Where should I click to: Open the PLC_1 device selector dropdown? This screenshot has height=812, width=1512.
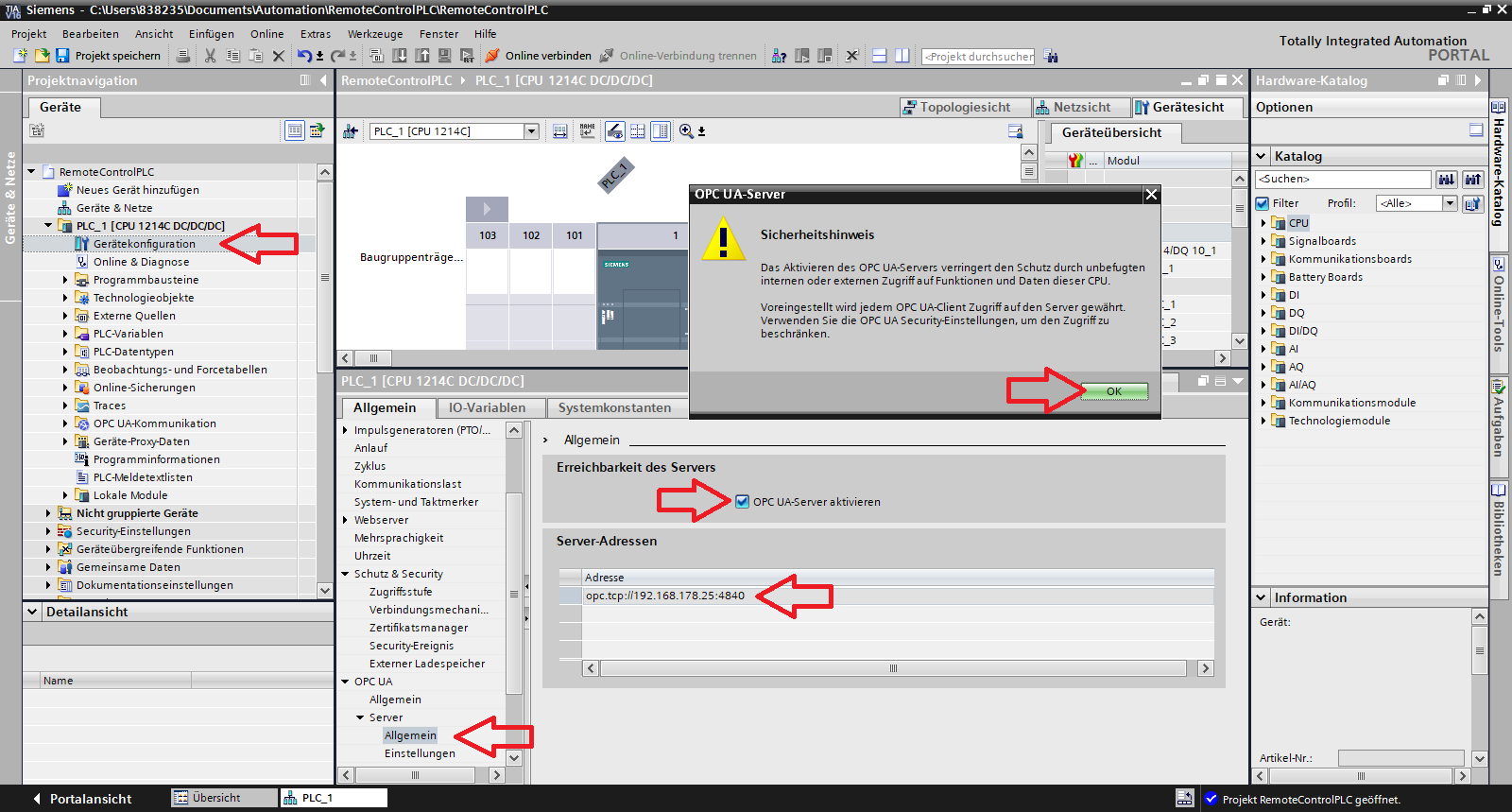[531, 131]
